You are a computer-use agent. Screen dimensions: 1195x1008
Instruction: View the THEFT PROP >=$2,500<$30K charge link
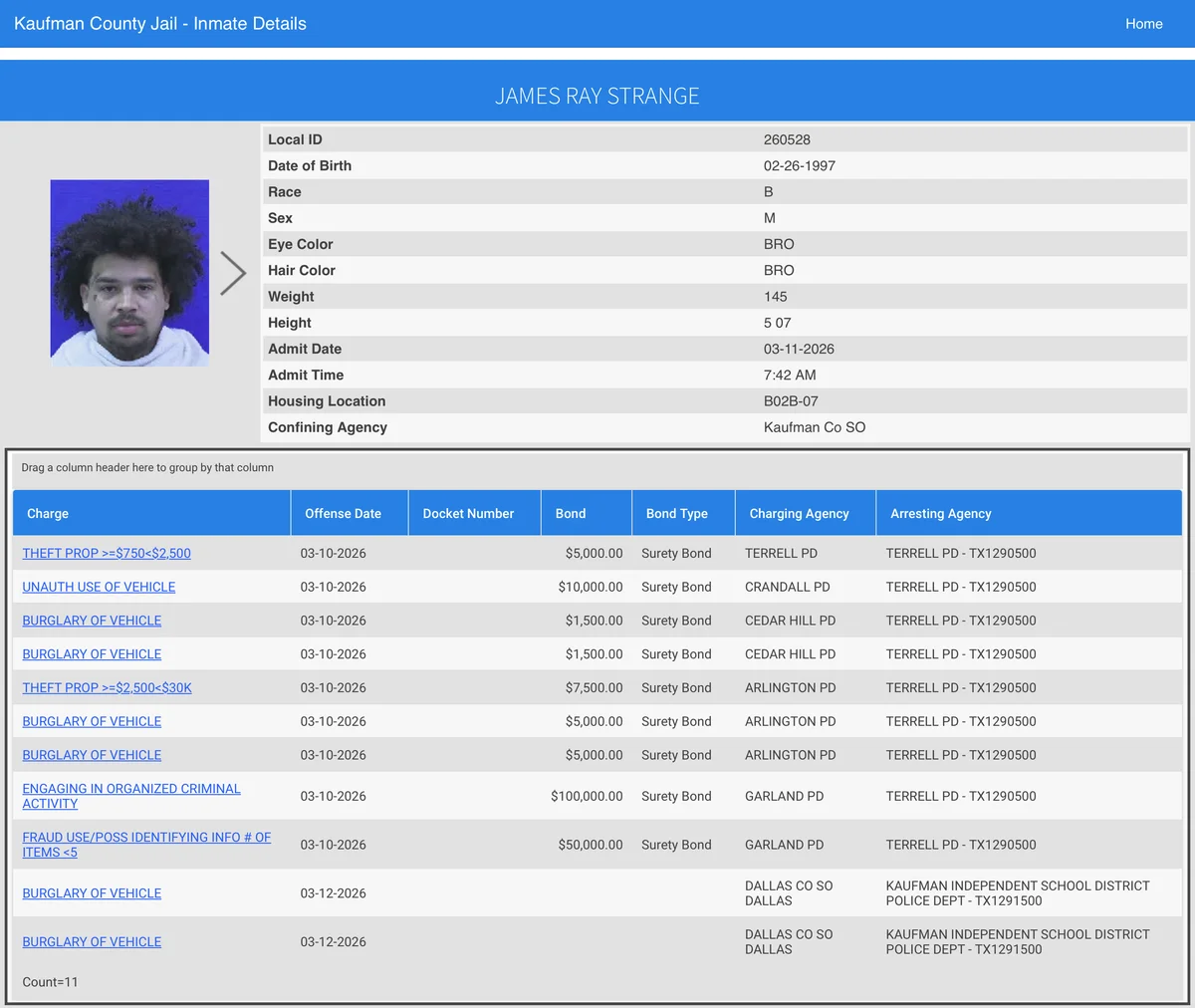107,688
